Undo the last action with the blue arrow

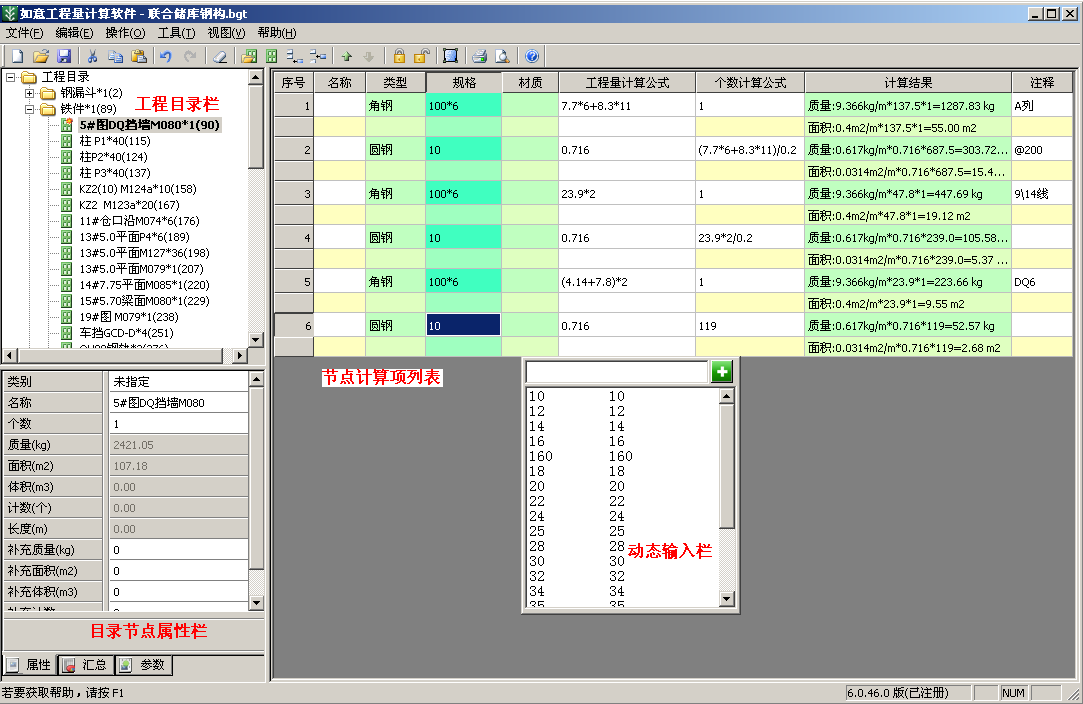click(x=166, y=56)
